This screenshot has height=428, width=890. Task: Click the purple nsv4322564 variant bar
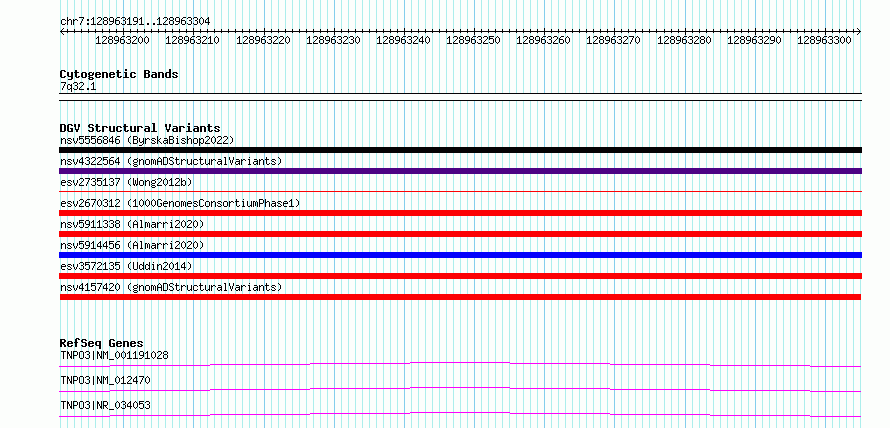[x=460, y=171]
